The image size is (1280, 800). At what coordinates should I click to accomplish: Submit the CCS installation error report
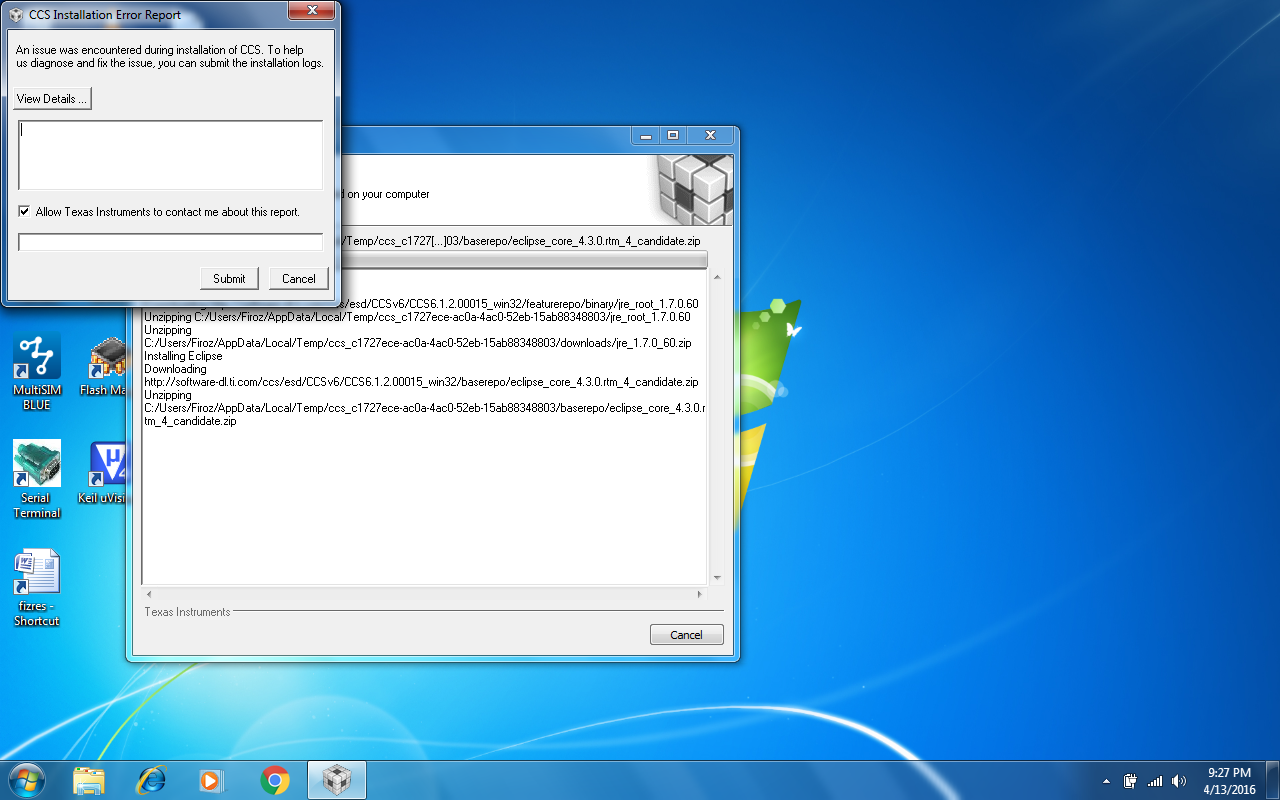pos(229,279)
